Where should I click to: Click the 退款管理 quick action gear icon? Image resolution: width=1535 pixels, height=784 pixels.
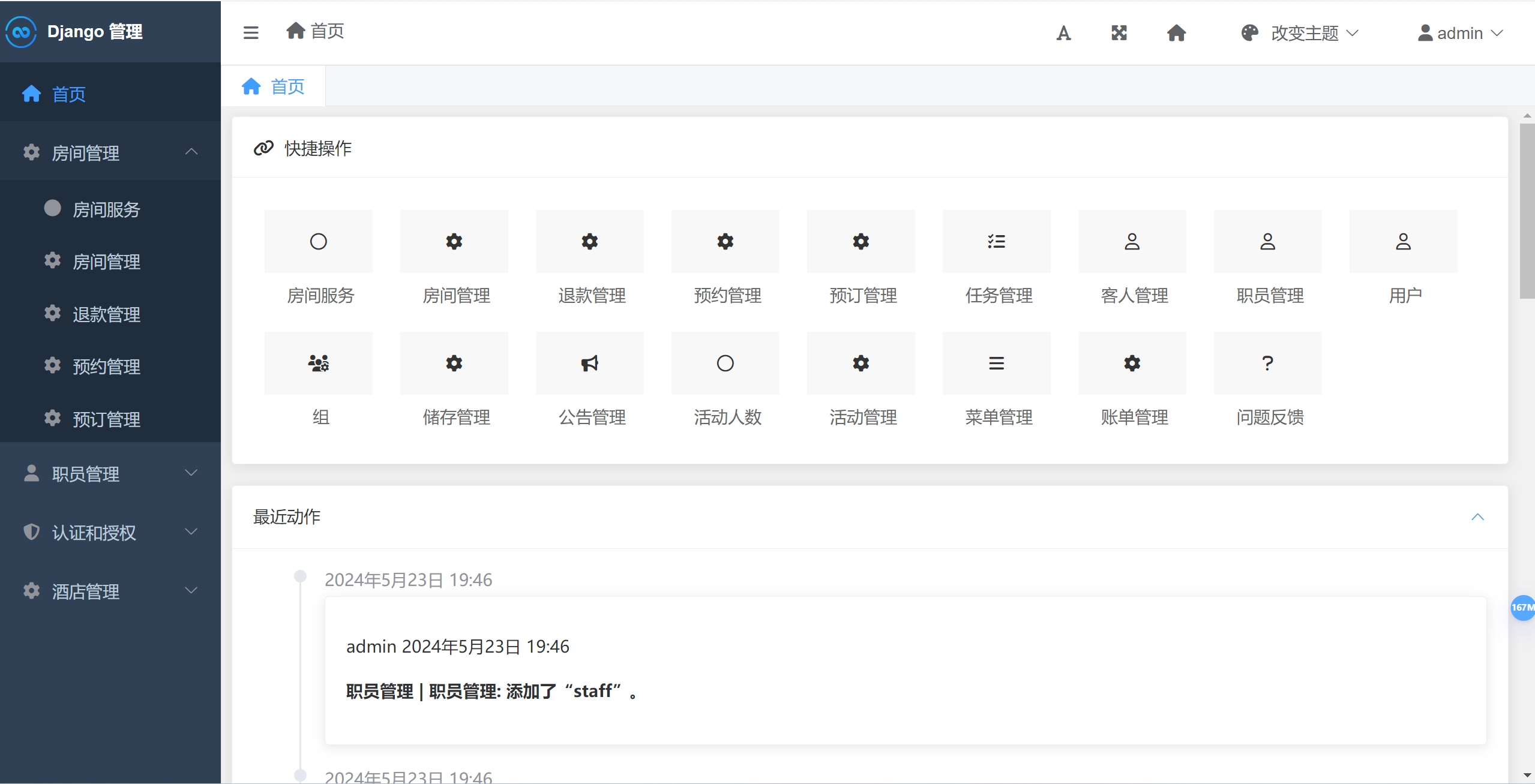tap(590, 242)
